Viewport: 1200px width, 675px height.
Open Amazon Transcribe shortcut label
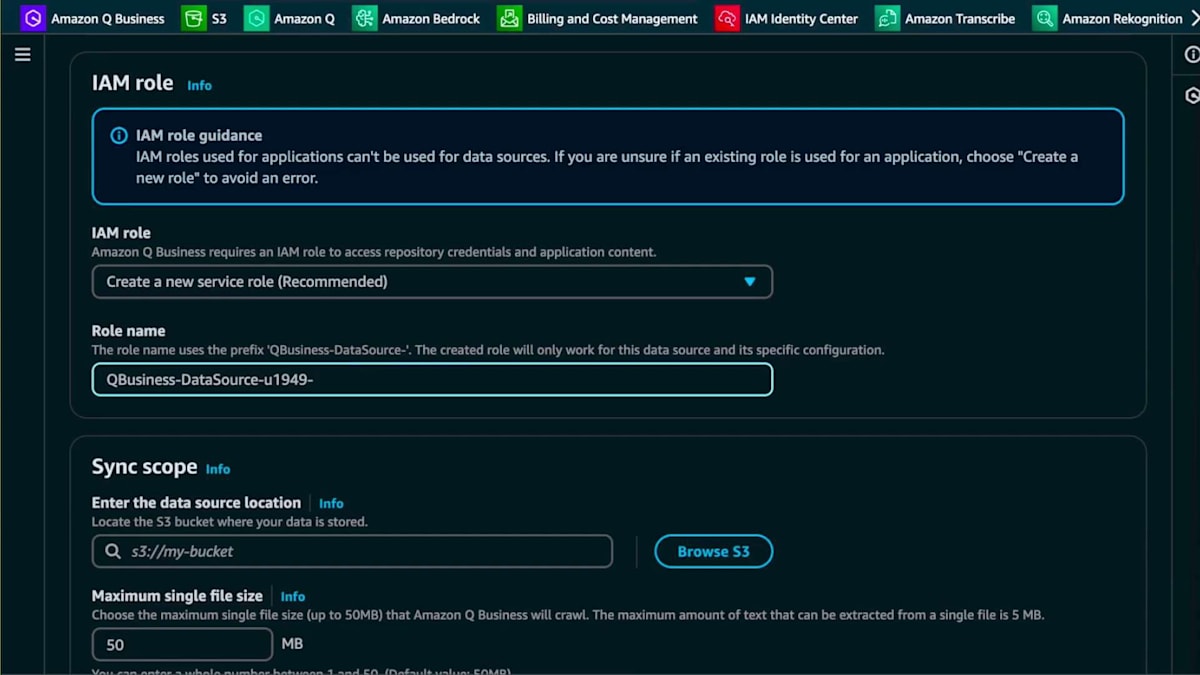pyautogui.click(x=960, y=18)
